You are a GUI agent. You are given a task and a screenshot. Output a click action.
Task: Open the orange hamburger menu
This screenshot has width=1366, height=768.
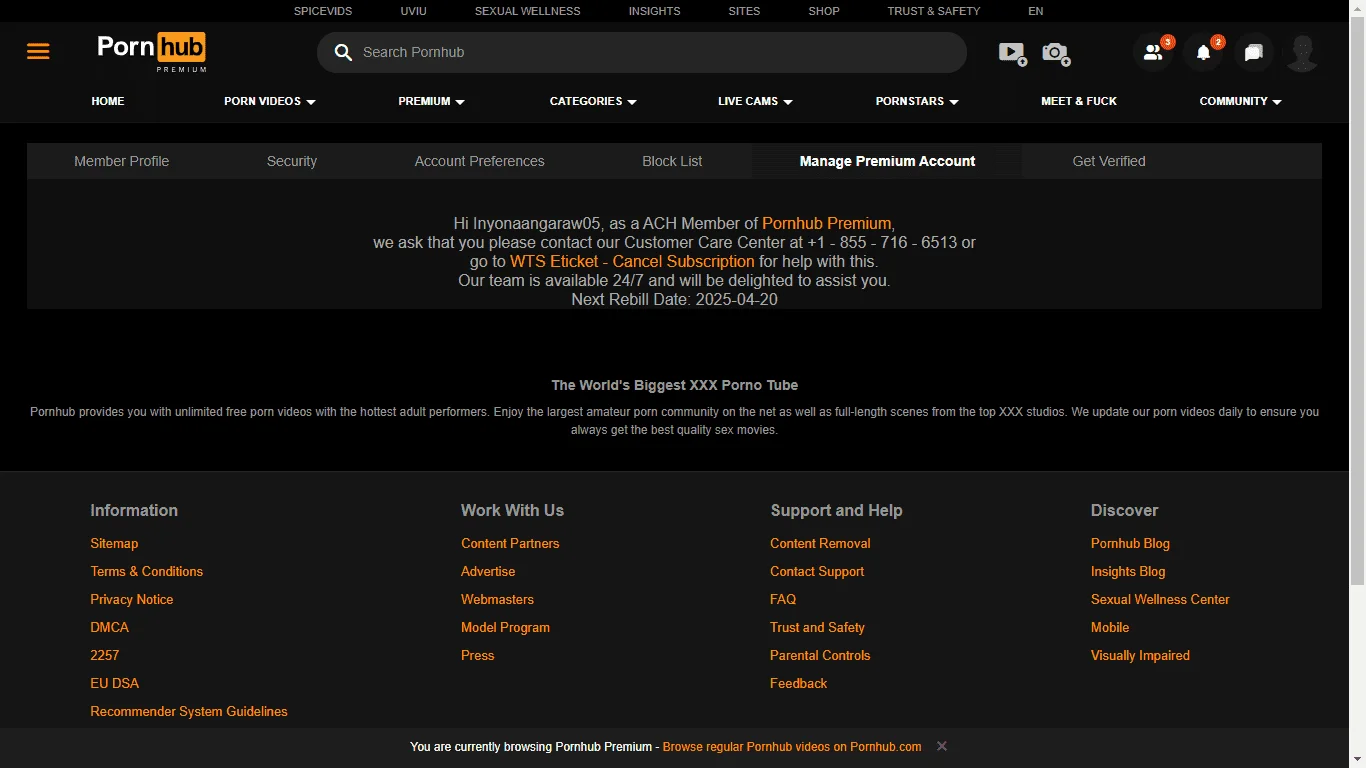pos(38,51)
